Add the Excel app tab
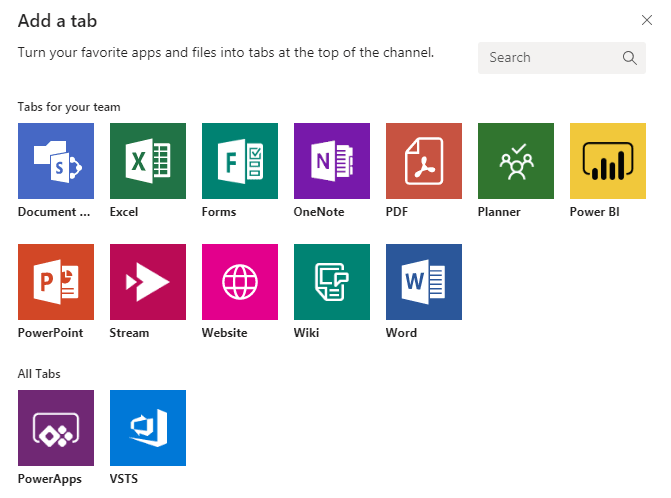The height and width of the screenshot is (498, 671). pyautogui.click(x=148, y=161)
